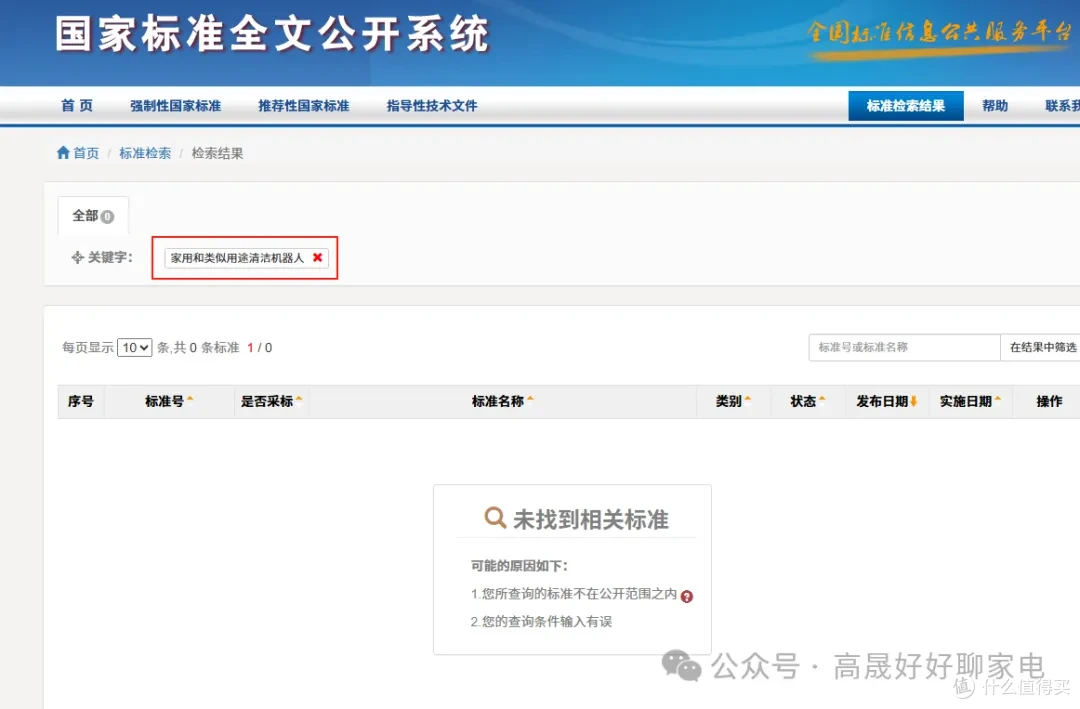
Task: Click the magnifier icon in not-found box
Action: 495,517
